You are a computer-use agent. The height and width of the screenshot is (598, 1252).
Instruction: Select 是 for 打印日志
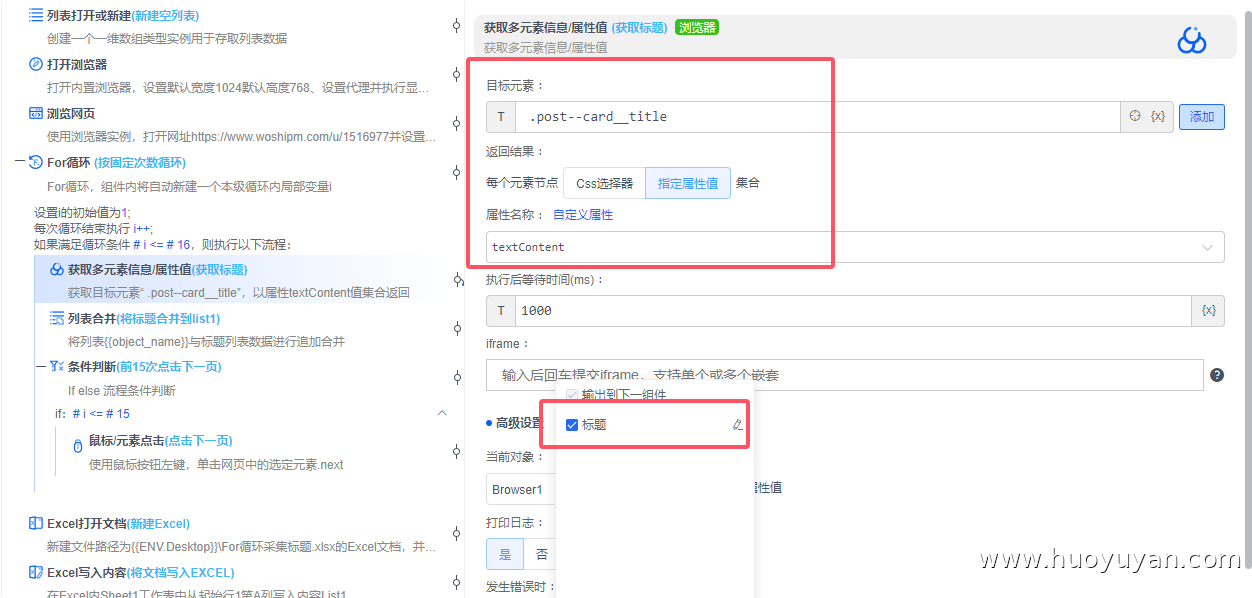pyautogui.click(x=505, y=554)
